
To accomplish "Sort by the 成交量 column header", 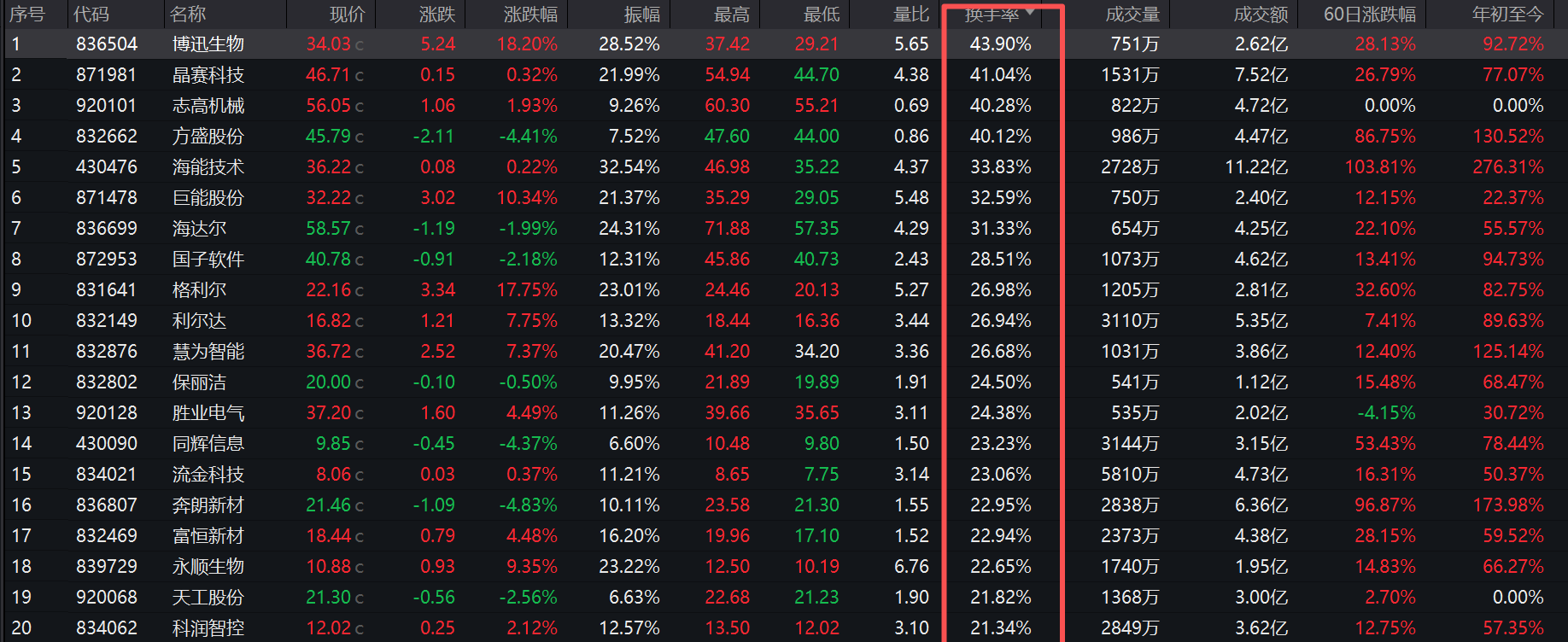I will 1132,15.
